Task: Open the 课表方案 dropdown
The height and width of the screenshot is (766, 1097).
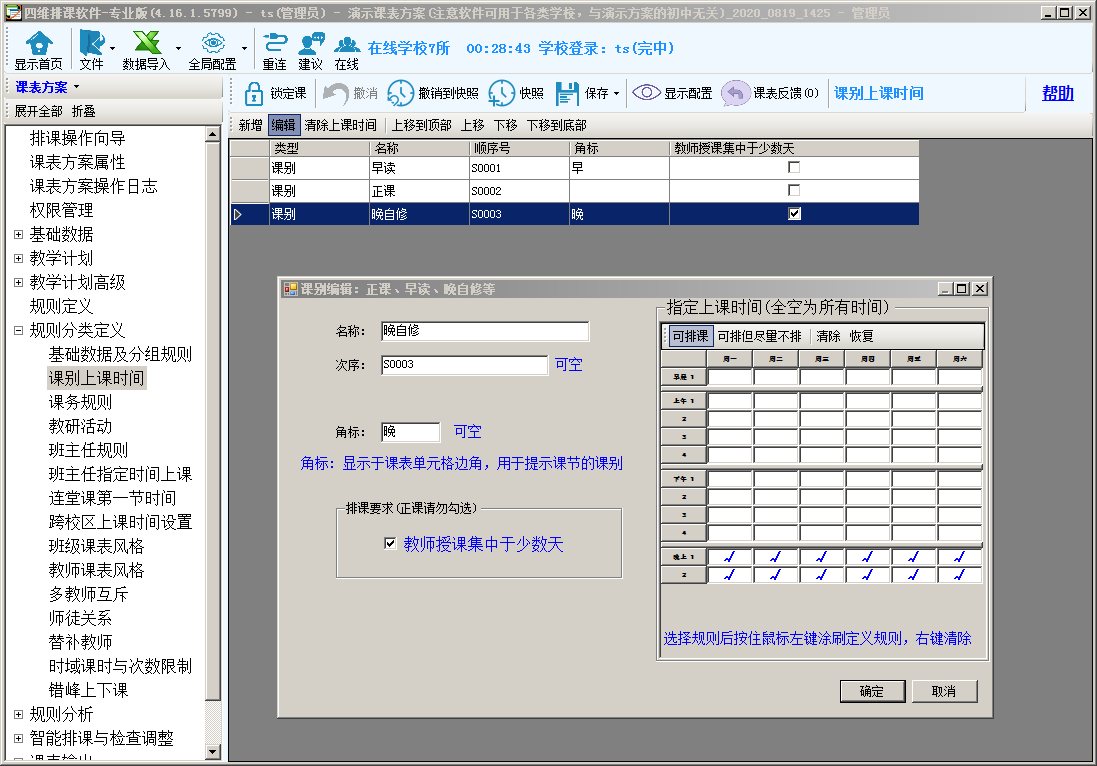Action: (48, 87)
